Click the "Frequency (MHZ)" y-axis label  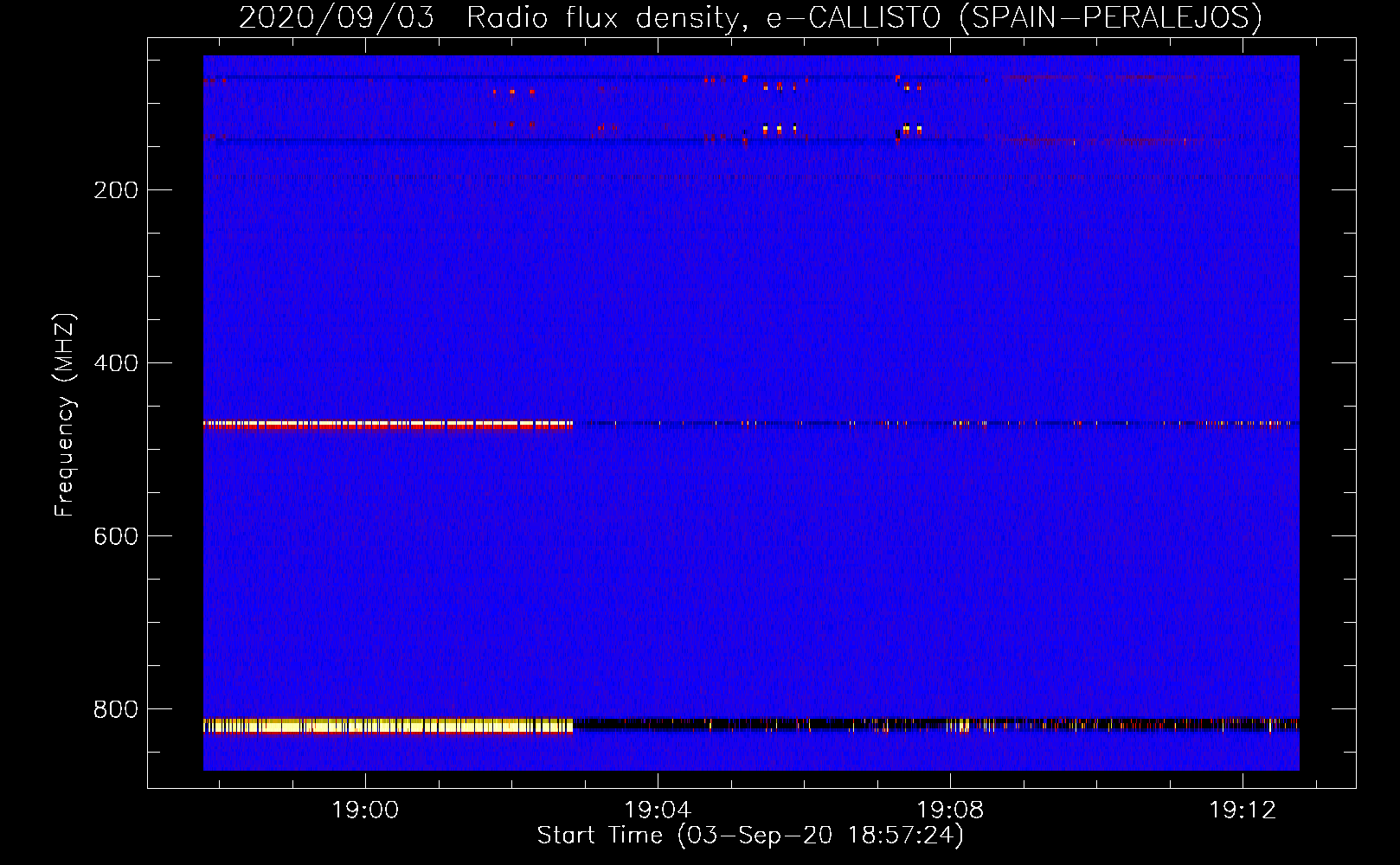pyautogui.click(x=65, y=415)
